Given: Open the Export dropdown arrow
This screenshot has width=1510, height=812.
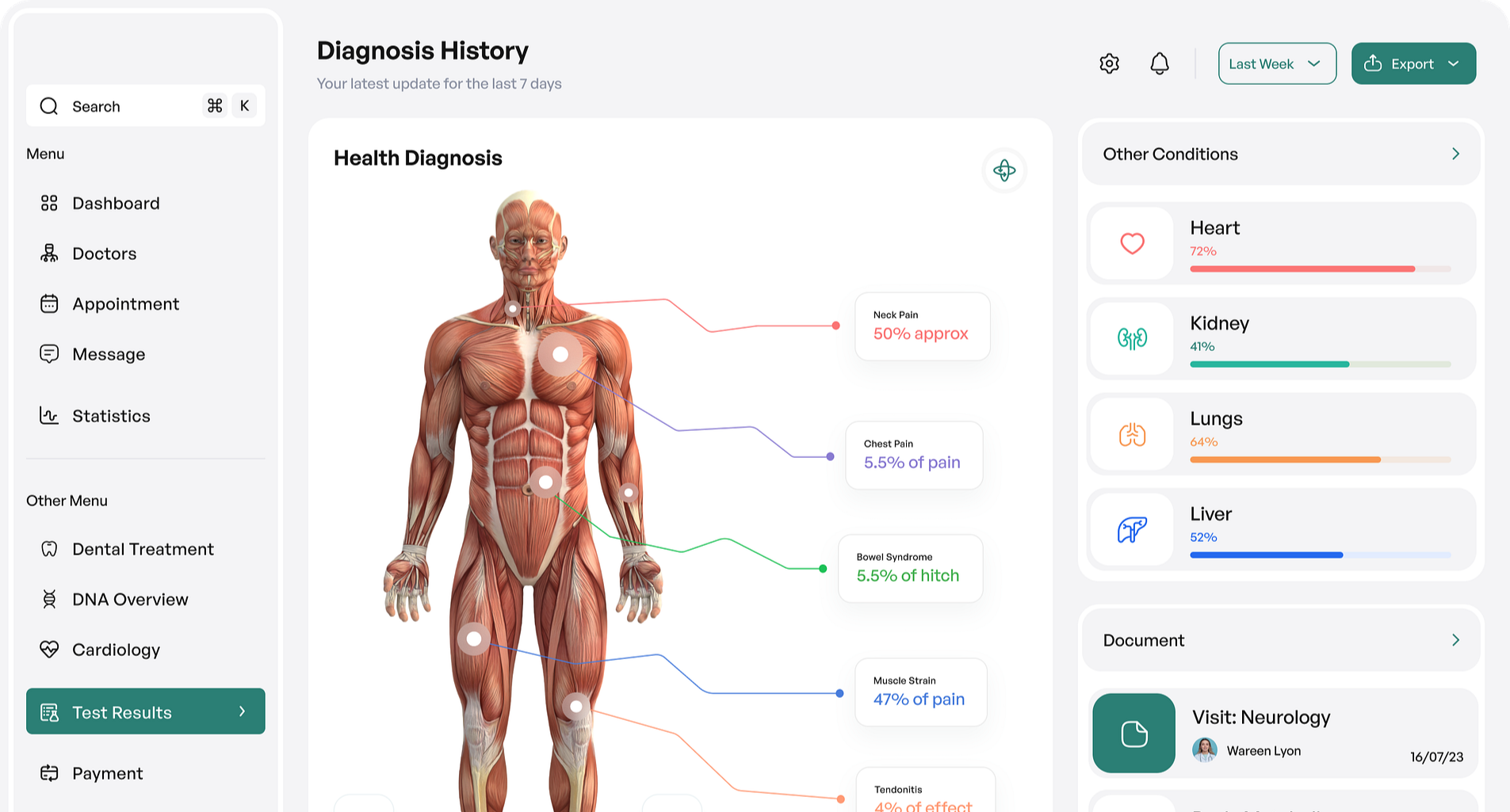Looking at the screenshot, I should (x=1453, y=63).
